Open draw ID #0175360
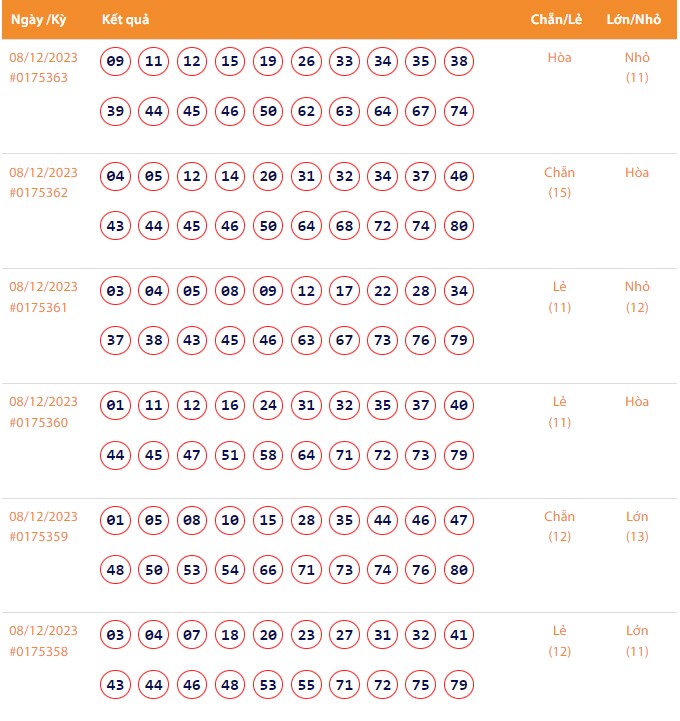 (x=39, y=422)
